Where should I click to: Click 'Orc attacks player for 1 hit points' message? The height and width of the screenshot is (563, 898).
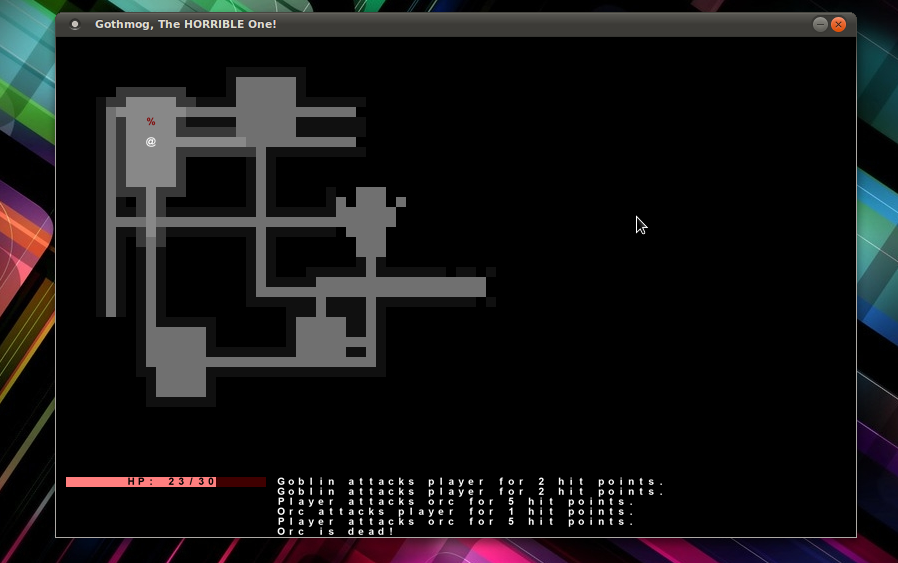456,512
